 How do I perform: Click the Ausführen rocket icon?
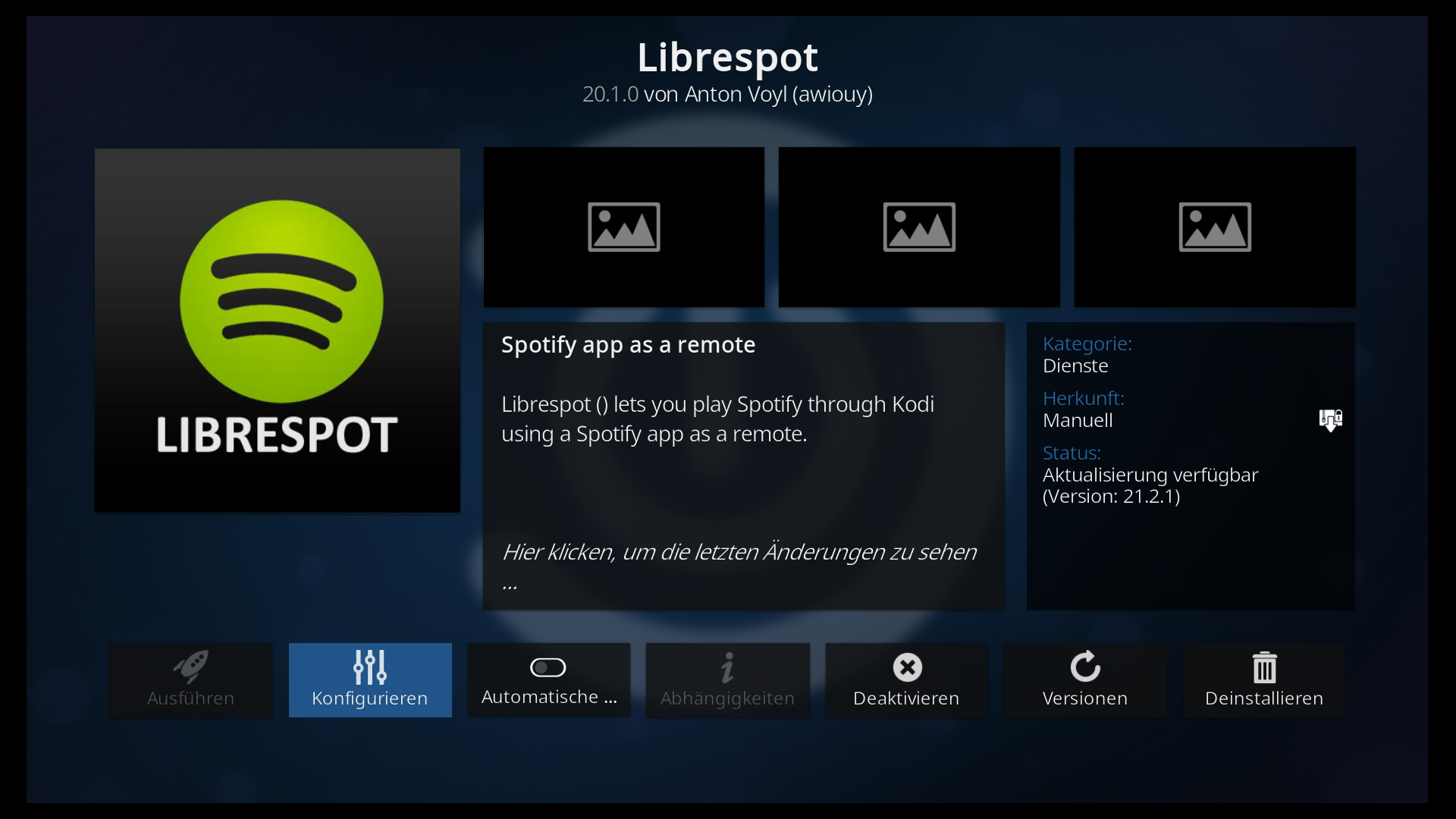pyautogui.click(x=190, y=667)
